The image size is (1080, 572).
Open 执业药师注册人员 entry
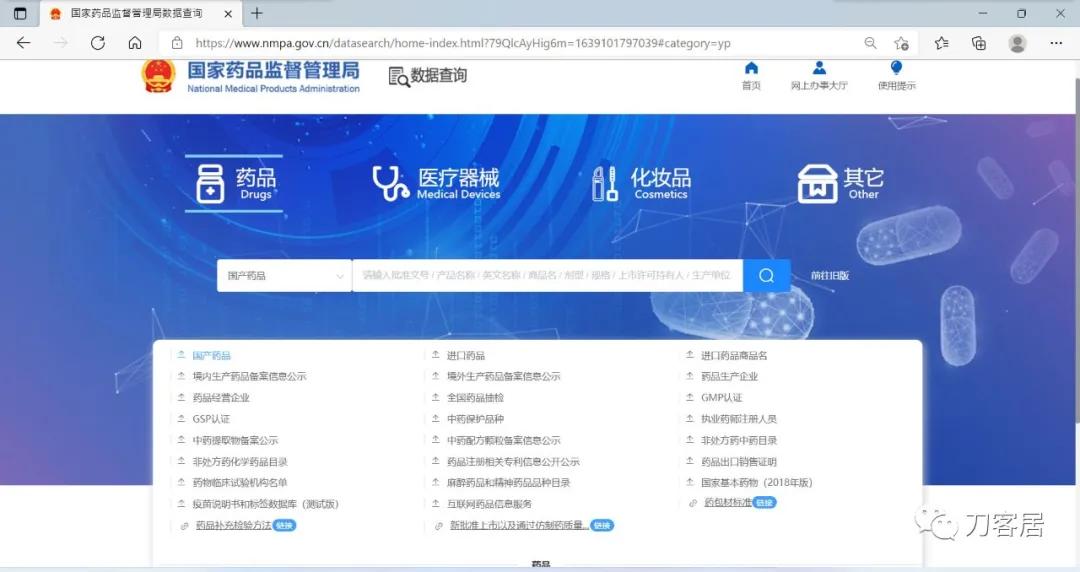(x=739, y=419)
